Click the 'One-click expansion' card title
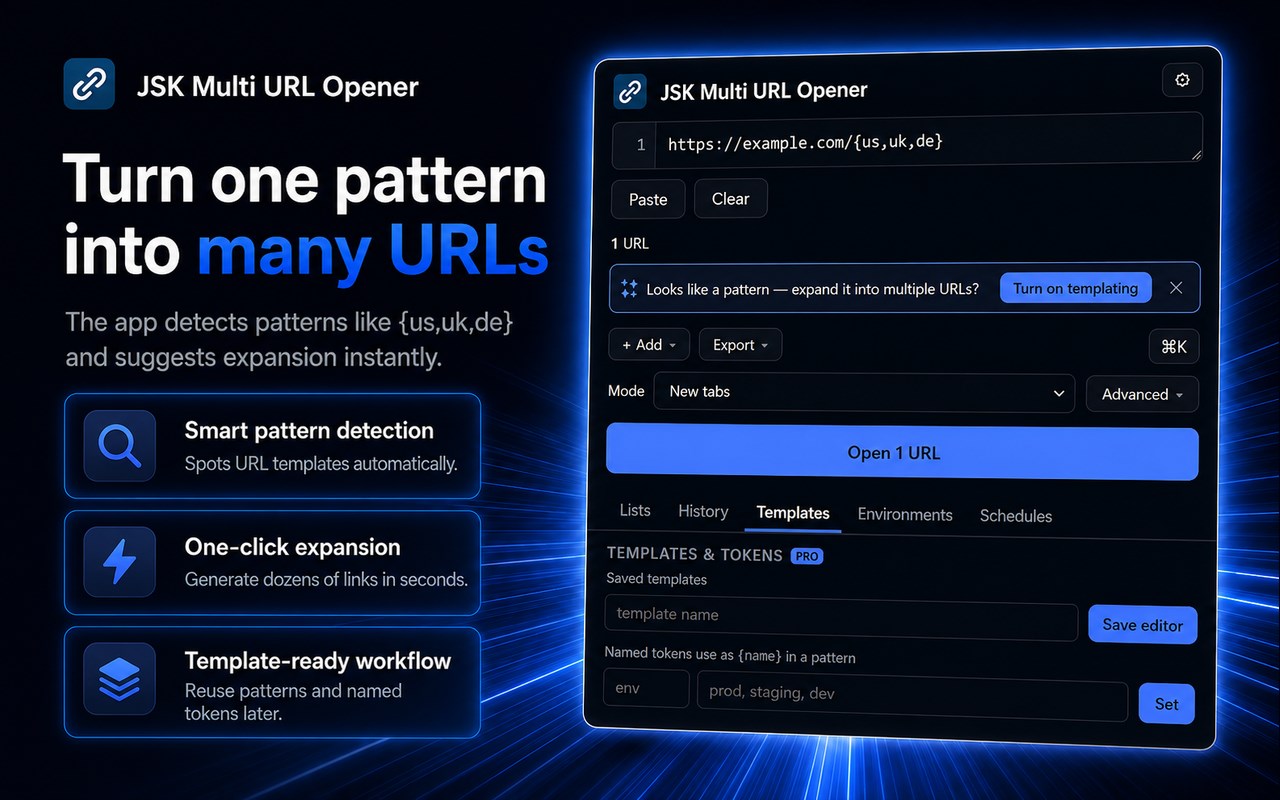The height and width of the screenshot is (800, 1280). click(293, 547)
